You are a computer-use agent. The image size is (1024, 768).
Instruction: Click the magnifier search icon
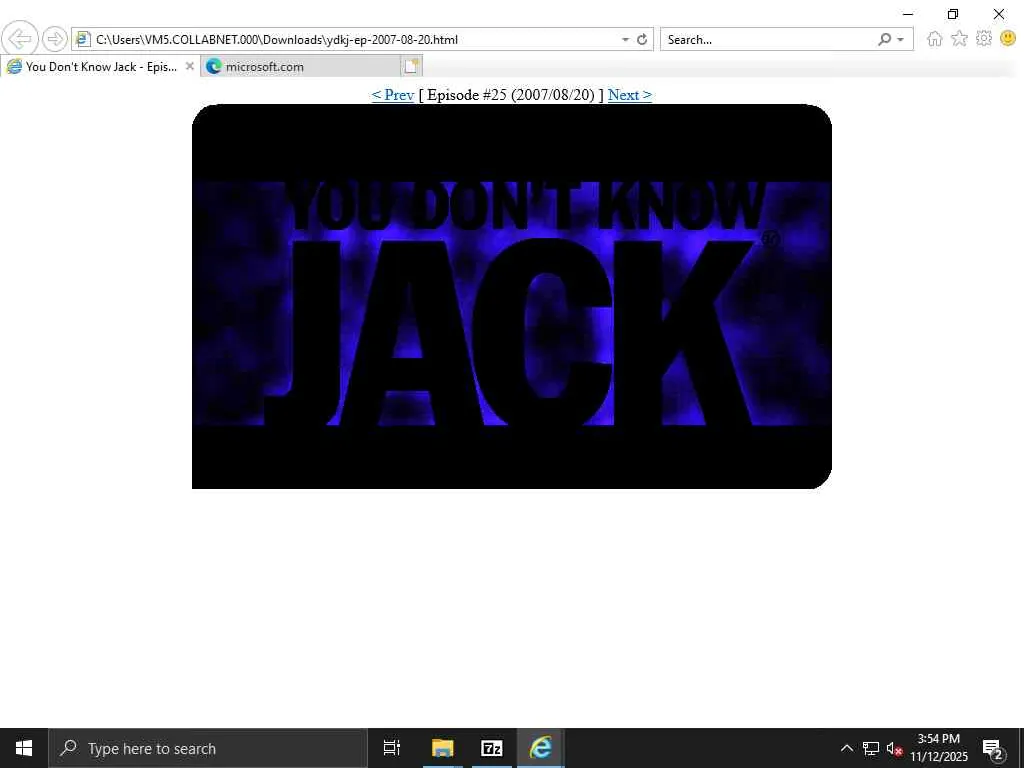[884, 40]
